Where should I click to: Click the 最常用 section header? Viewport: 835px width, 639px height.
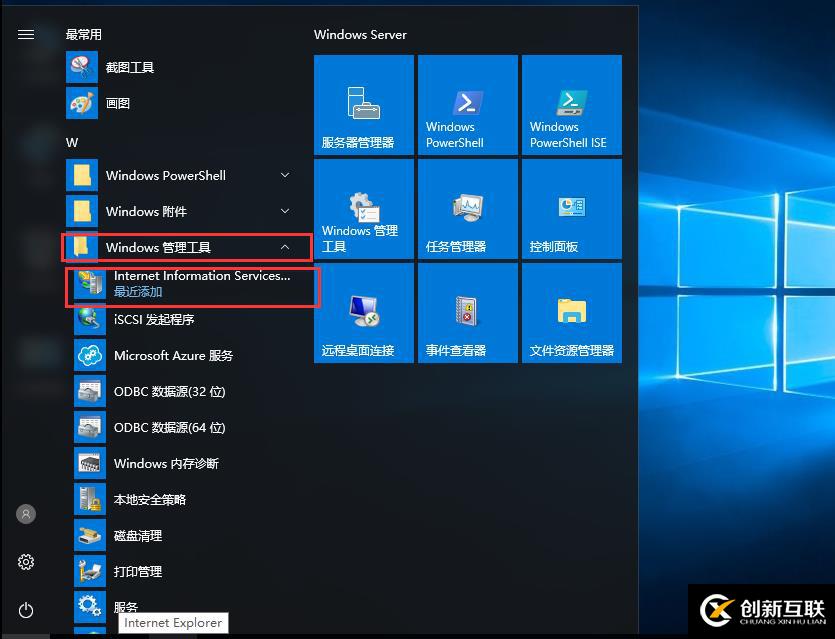coord(84,35)
